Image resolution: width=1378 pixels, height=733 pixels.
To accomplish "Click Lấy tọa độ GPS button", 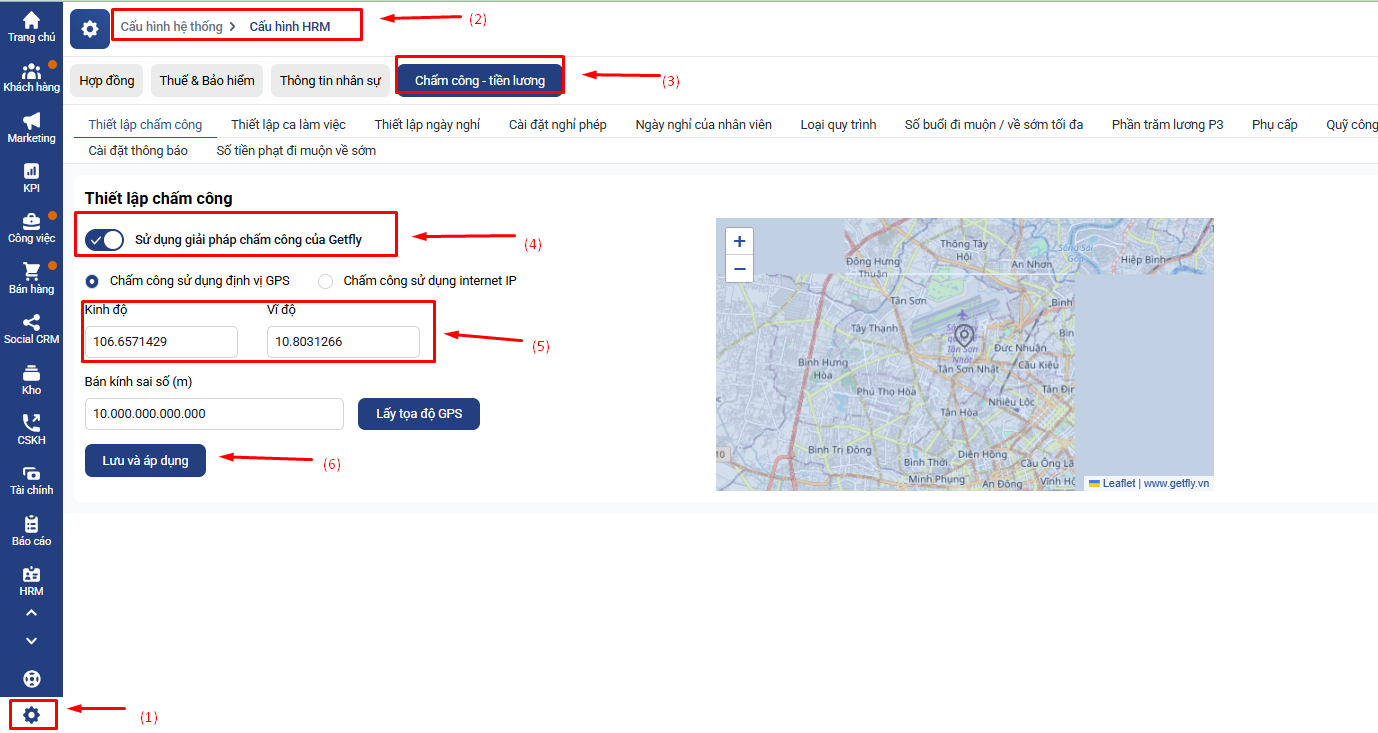I will [x=419, y=413].
